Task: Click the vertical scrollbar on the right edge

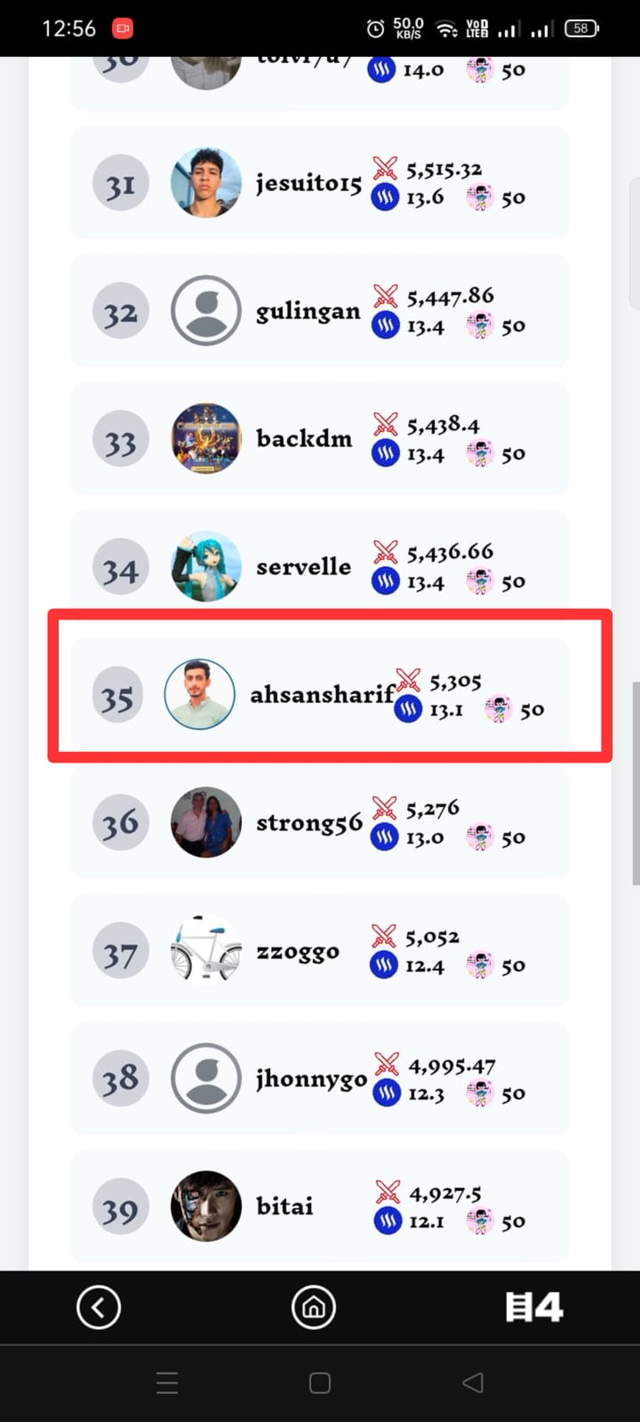Action: (635, 784)
